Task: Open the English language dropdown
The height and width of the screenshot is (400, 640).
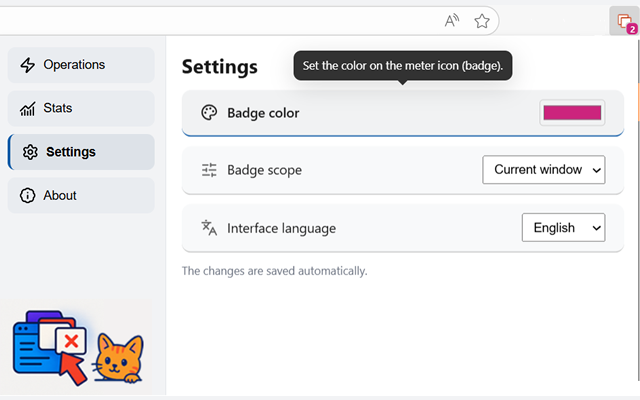Action: (x=563, y=227)
